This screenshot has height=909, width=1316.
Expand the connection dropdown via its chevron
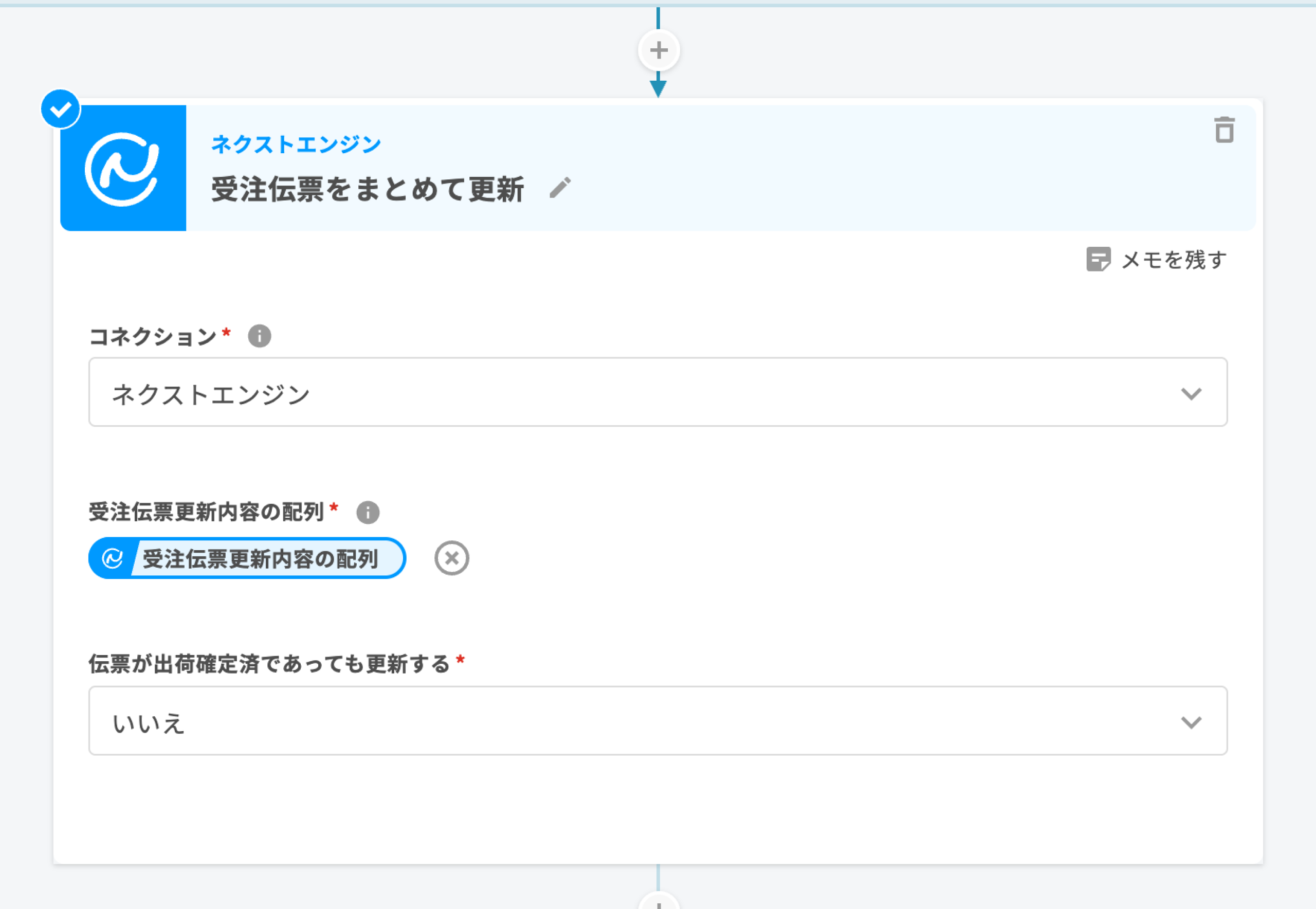point(1191,393)
